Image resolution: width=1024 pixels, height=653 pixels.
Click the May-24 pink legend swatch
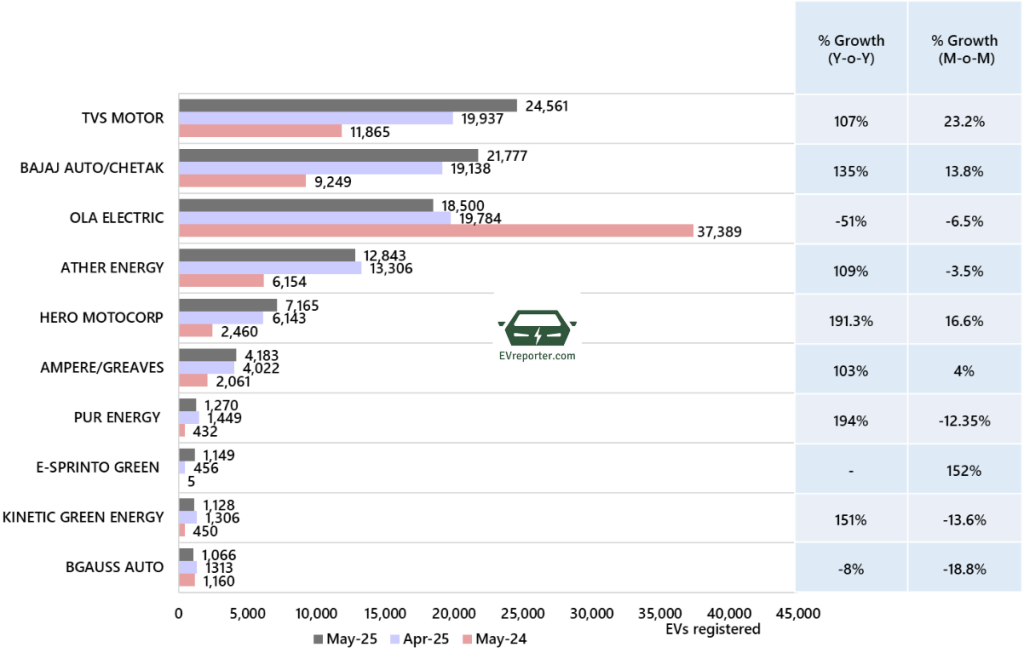466,639
